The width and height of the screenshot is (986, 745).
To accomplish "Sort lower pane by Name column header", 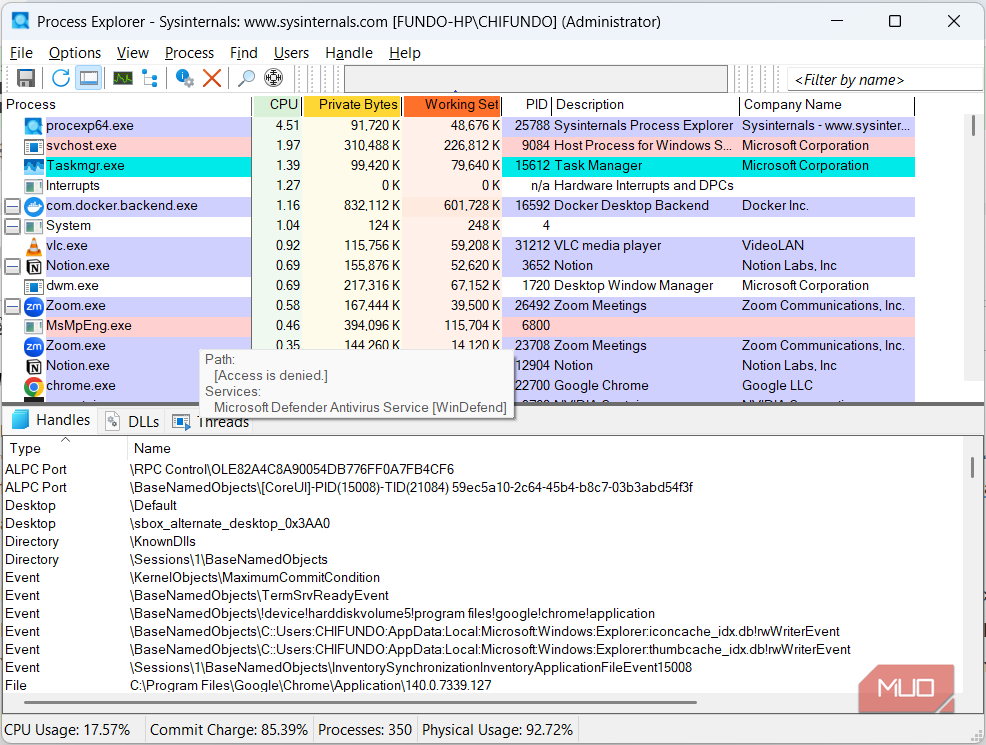I will pyautogui.click(x=546, y=448).
